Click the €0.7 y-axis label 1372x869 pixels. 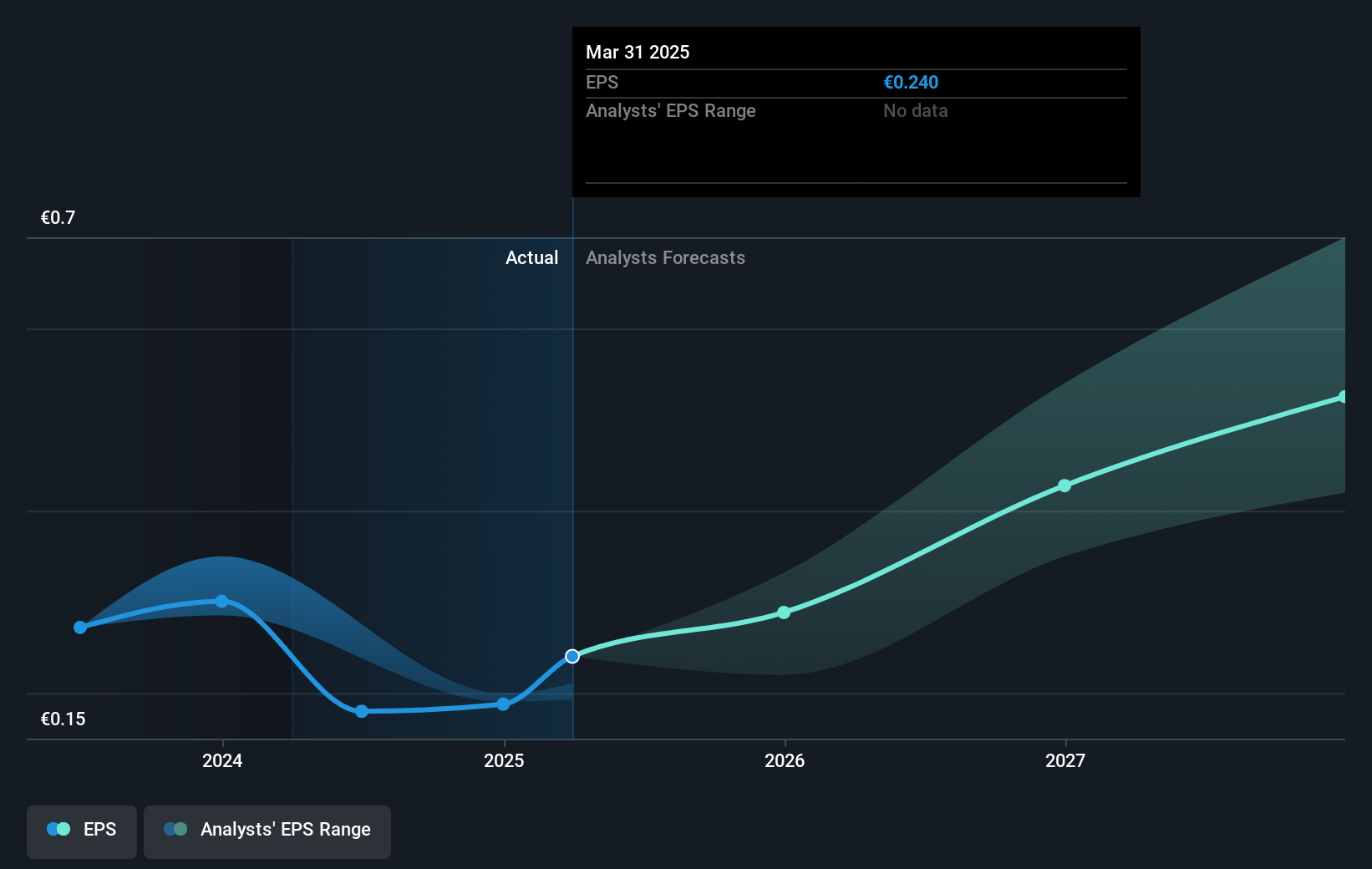point(58,218)
